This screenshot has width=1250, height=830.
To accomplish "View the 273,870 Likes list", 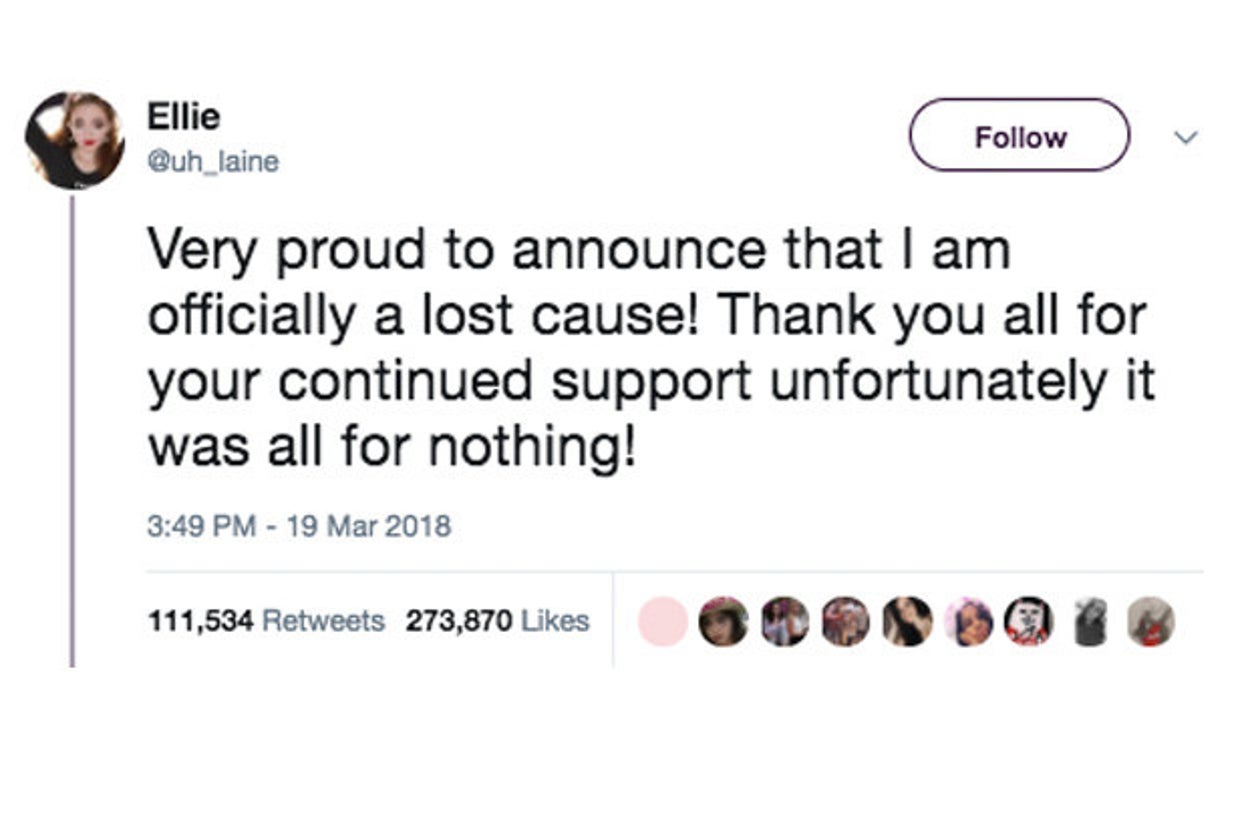I will 497,621.
